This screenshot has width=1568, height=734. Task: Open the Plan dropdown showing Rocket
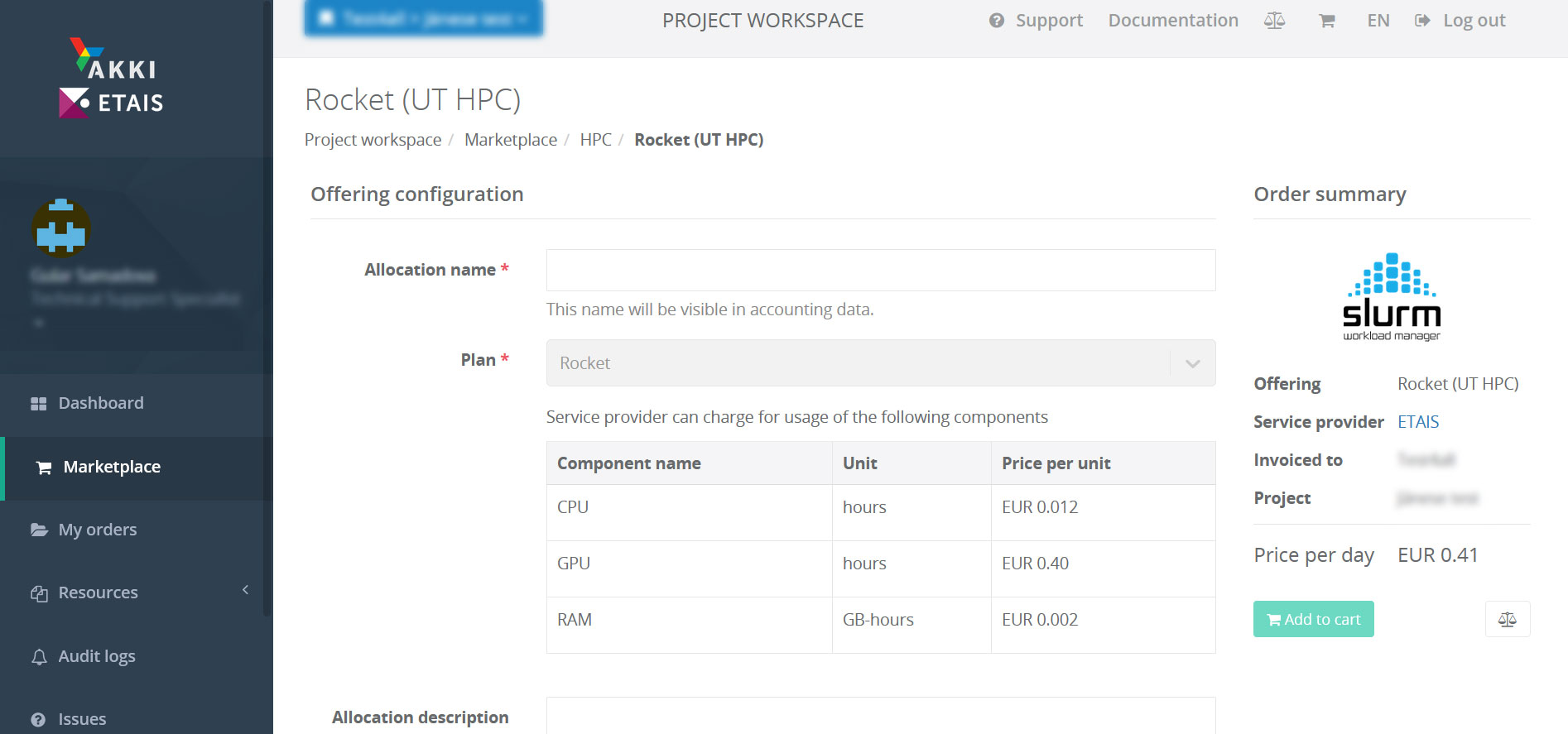(881, 363)
